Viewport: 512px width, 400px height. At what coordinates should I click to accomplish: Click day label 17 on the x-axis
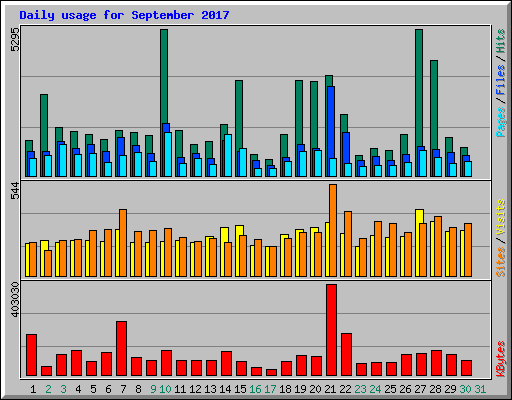(x=270, y=389)
